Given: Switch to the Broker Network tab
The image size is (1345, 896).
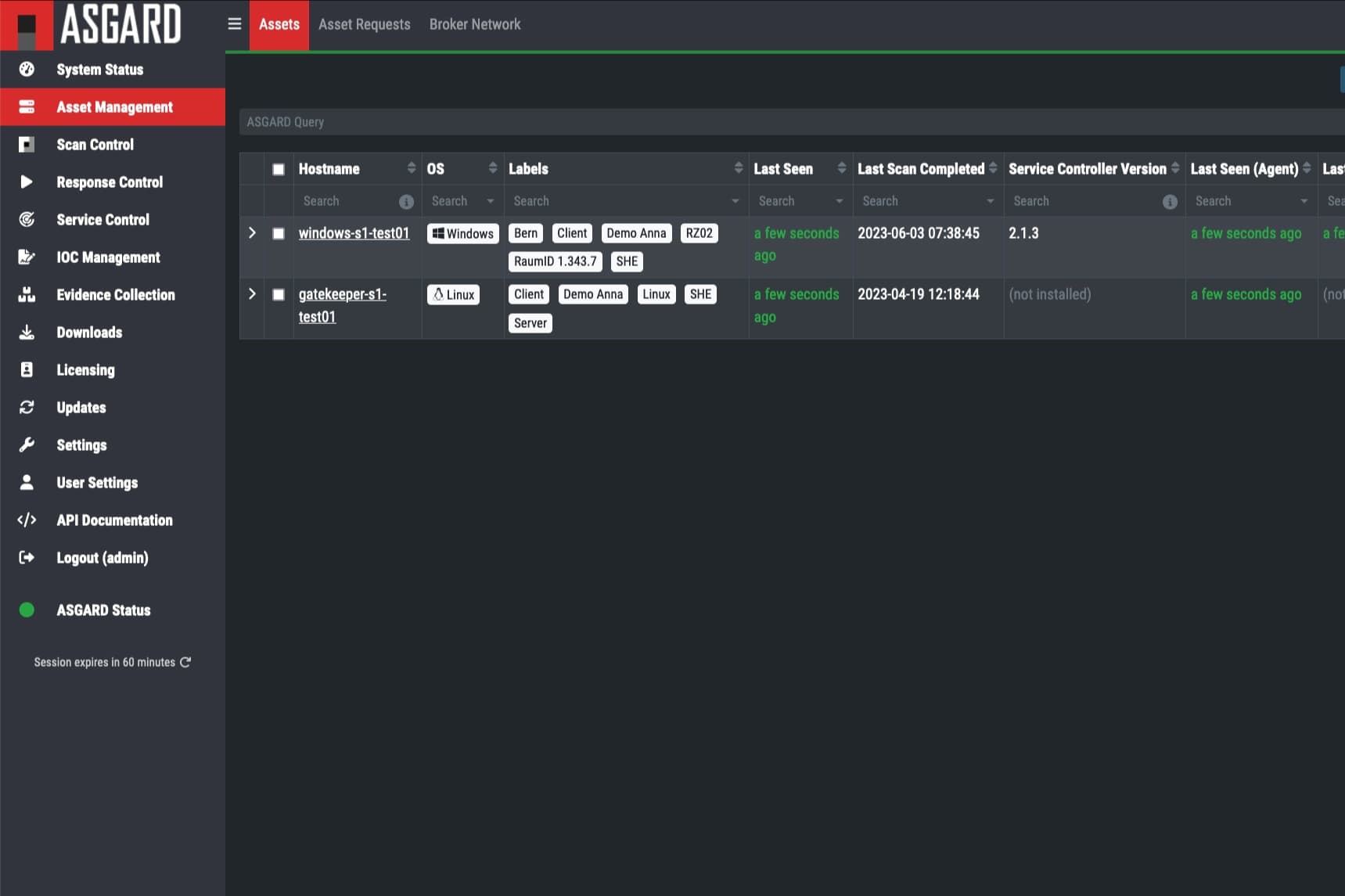Looking at the screenshot, I should pos(475,24).
